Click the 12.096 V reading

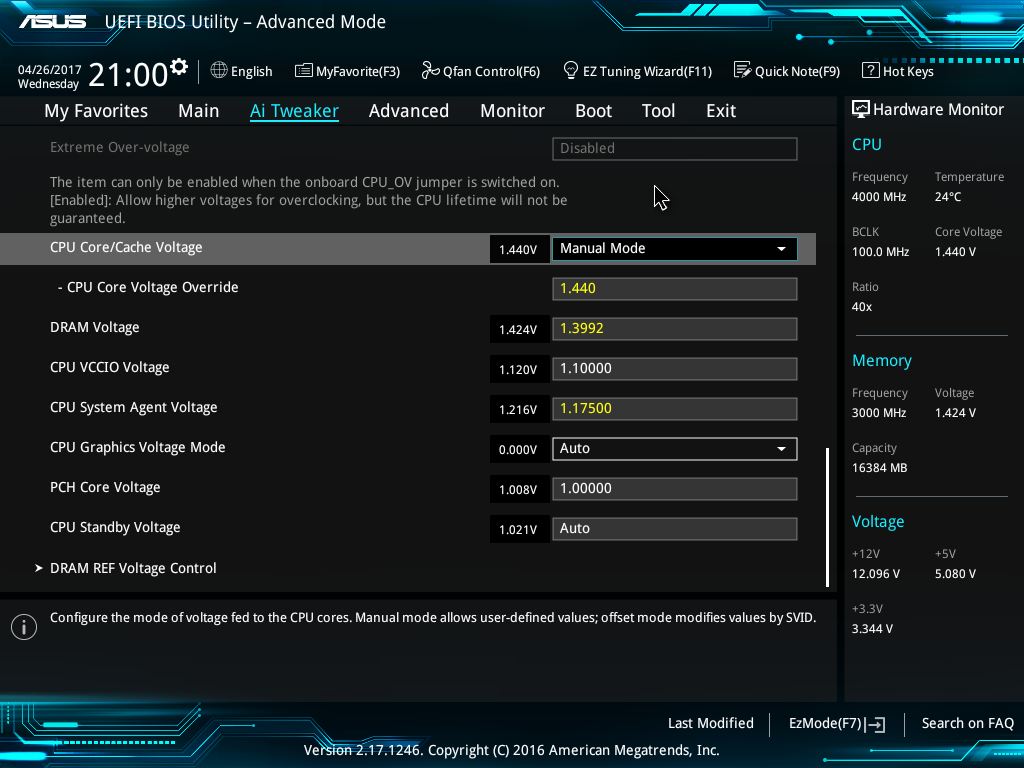876,574
